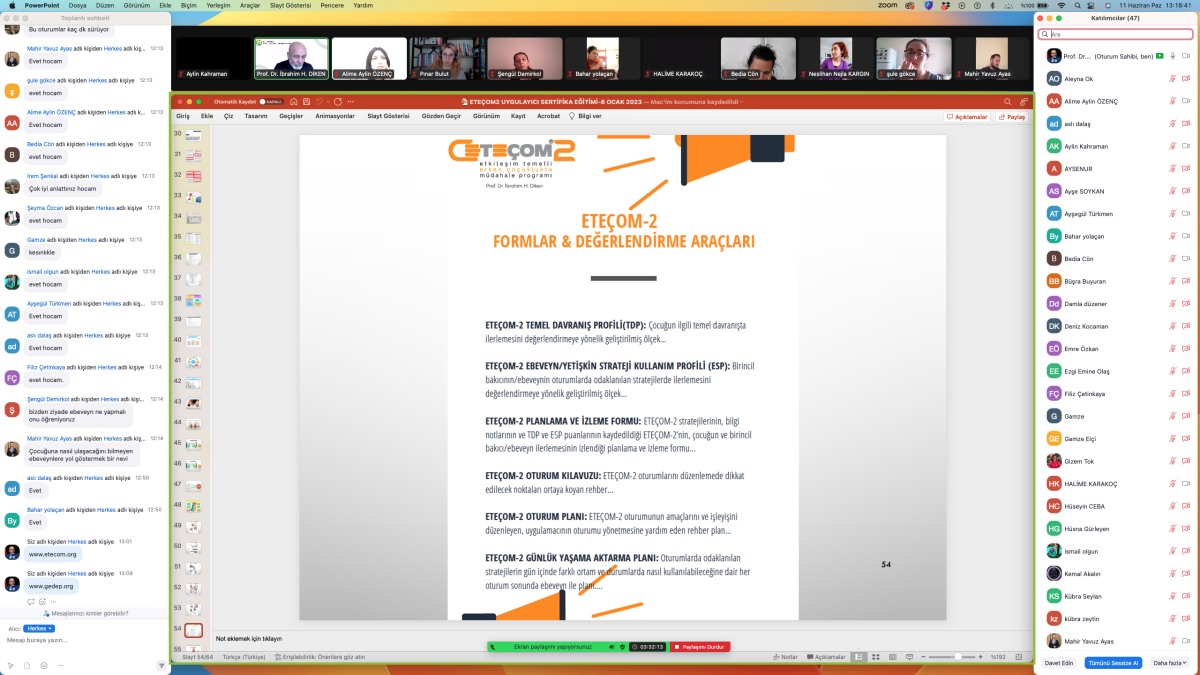
Task: Open the Animasyonlar ribbon tab
Action: click(x=335, y=116)
